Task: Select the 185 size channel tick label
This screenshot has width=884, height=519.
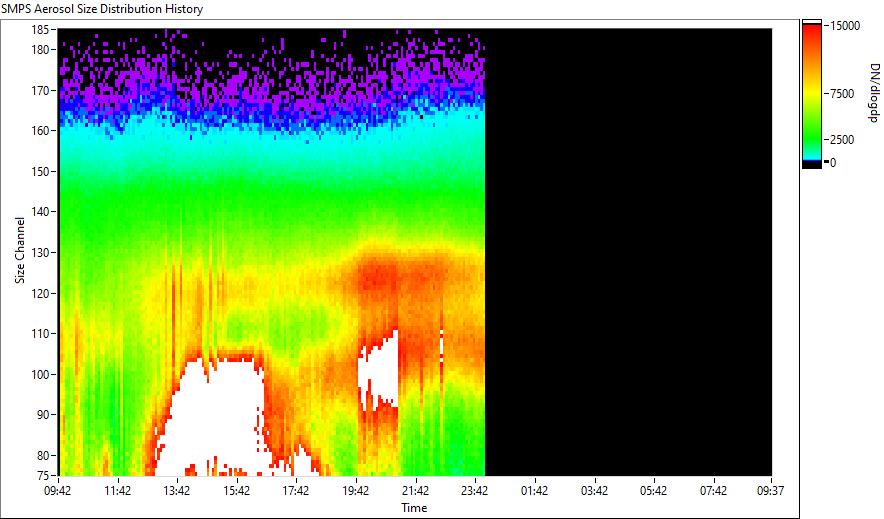Action: 40,30
